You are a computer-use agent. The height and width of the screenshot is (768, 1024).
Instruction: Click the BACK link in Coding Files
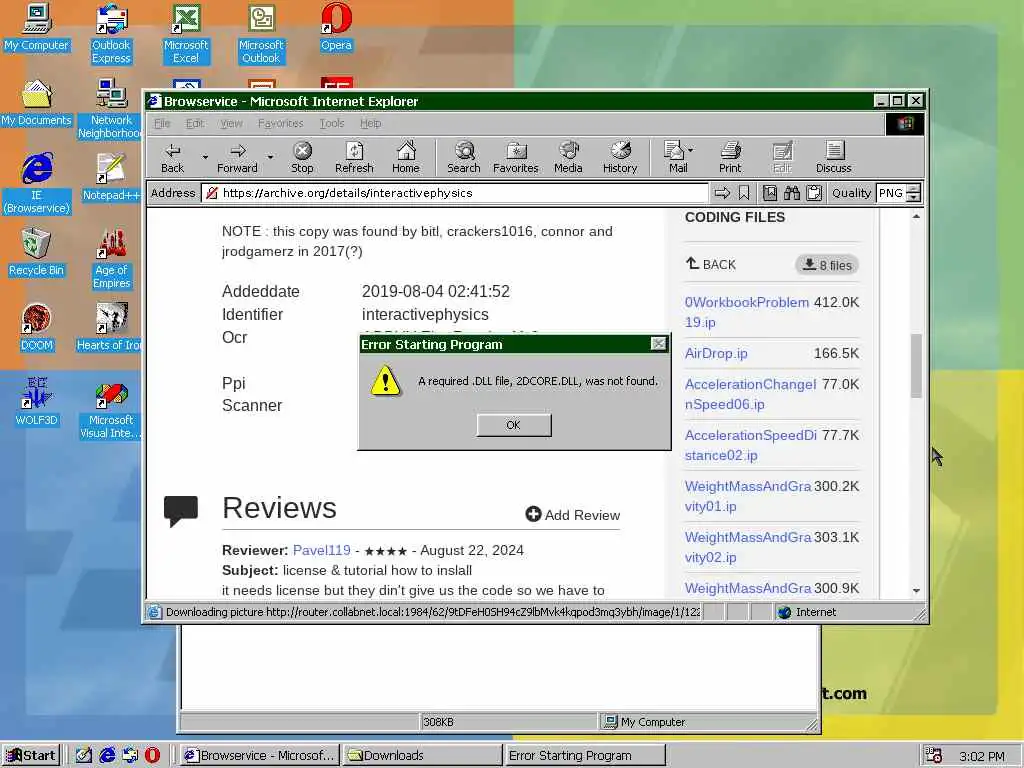pos(711,264)
